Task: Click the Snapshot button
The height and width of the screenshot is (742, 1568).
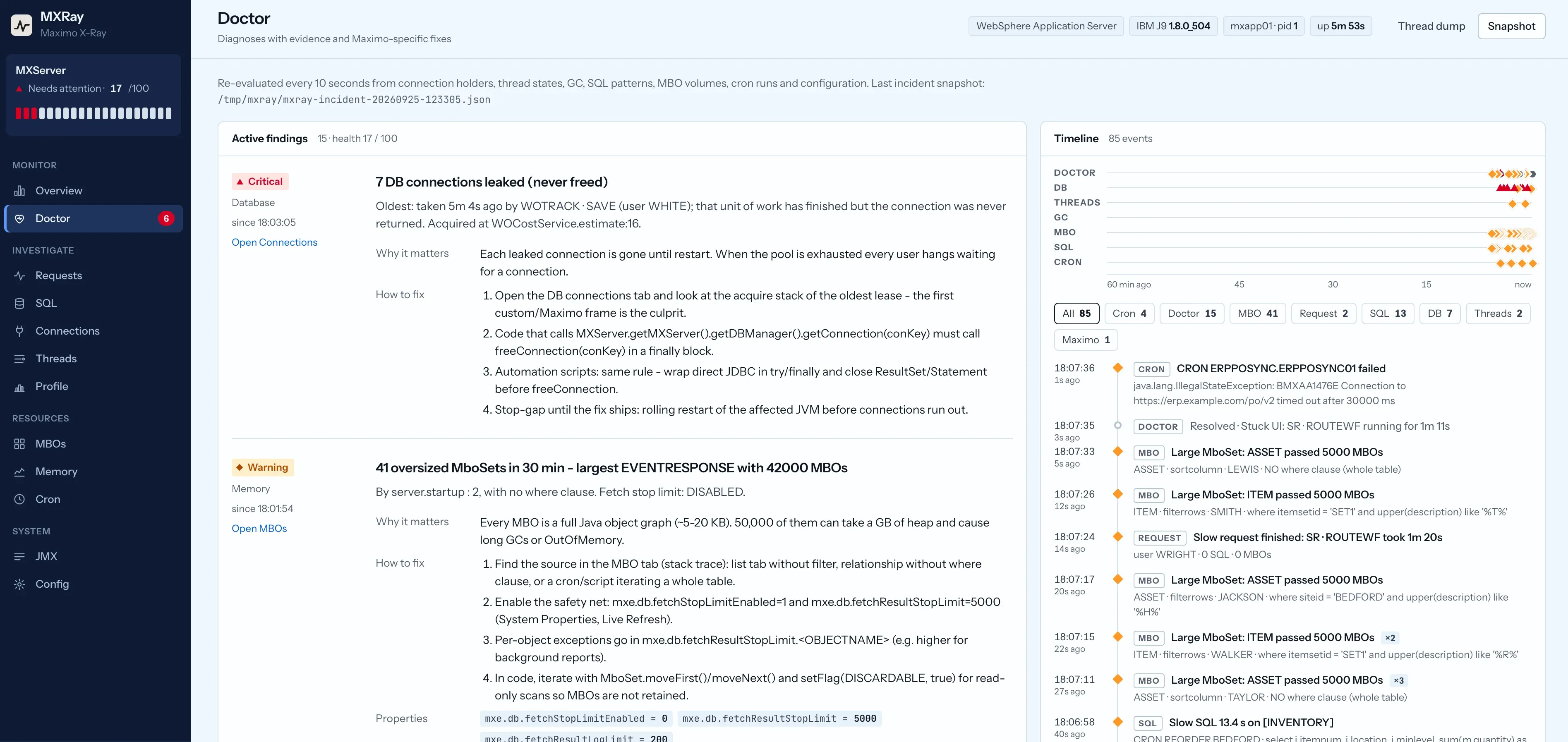Action: [x=1511, y=26]
